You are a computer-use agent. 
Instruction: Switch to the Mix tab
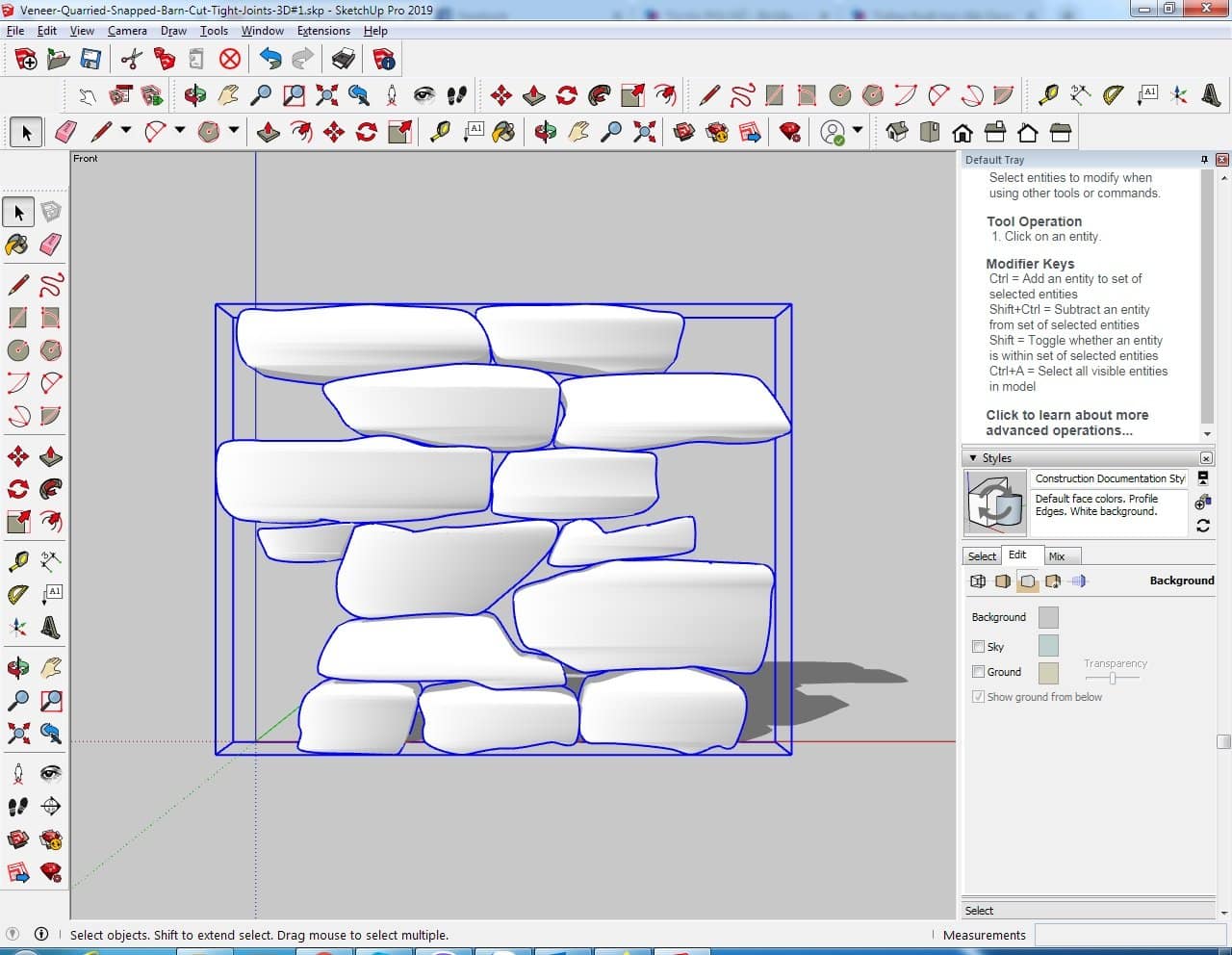tap(1057, 556)
